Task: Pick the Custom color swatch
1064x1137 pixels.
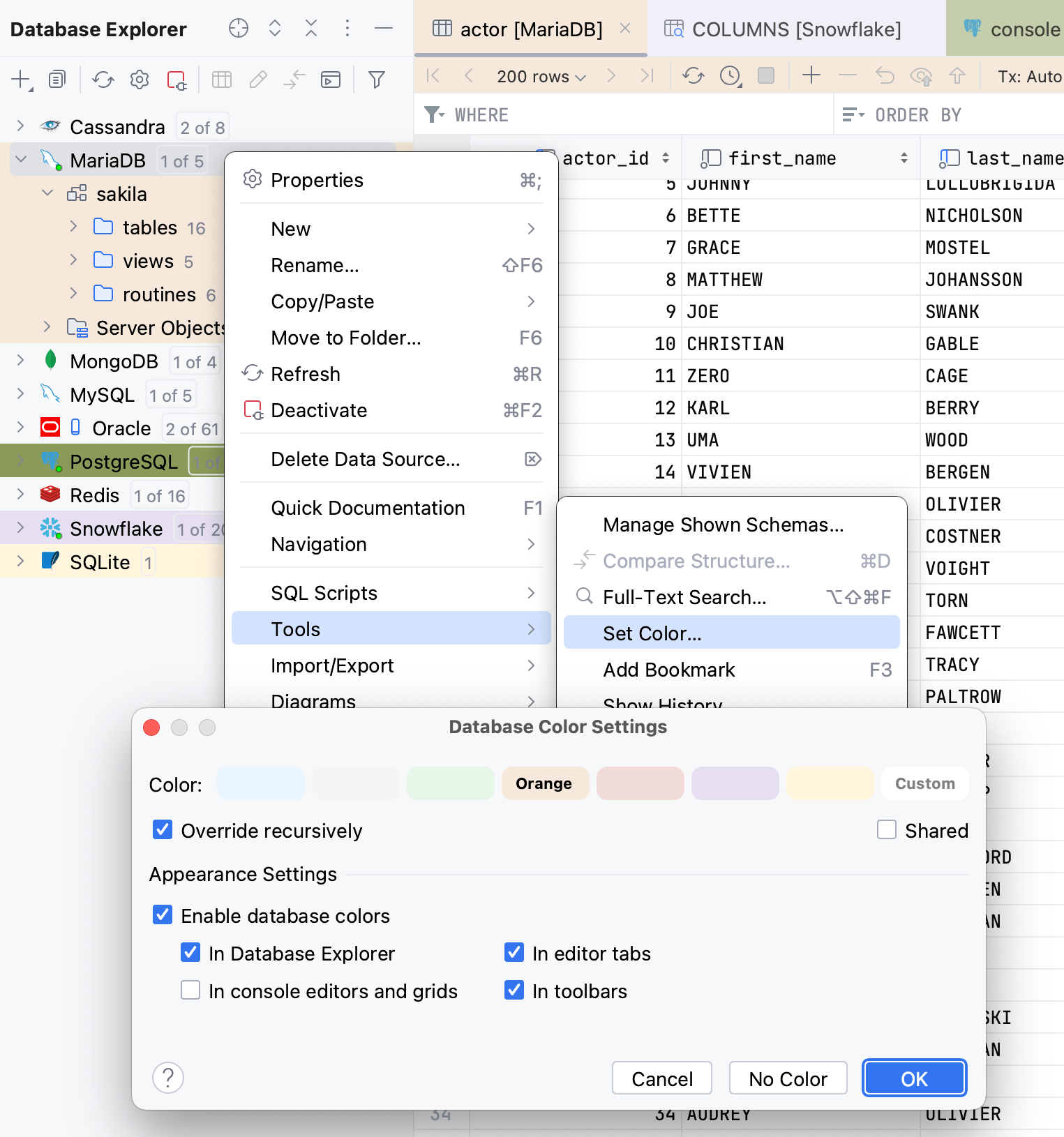Action: 924,783
